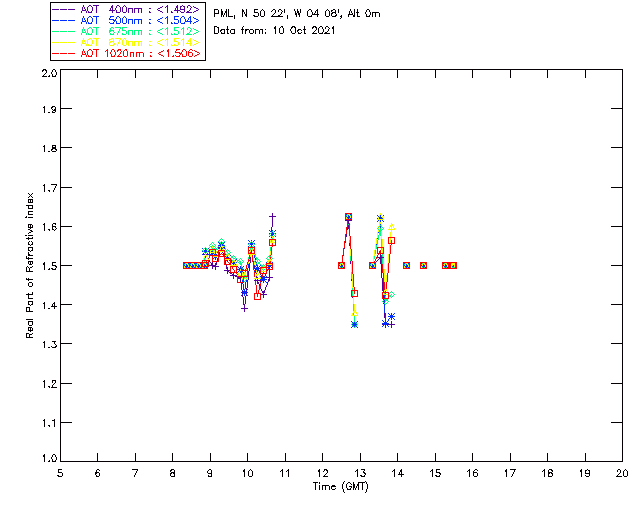Click x-axis tick label 19

[585, 473]
